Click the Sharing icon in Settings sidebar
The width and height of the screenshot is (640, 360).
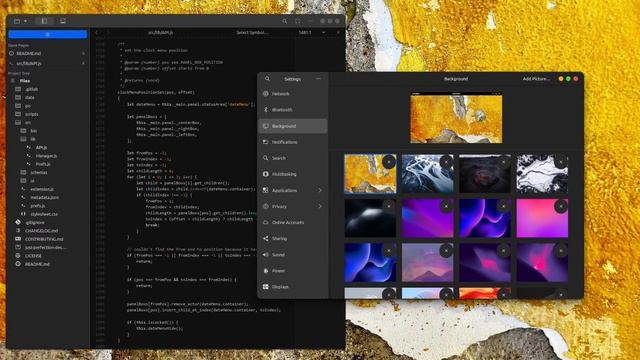click(266, 238)
